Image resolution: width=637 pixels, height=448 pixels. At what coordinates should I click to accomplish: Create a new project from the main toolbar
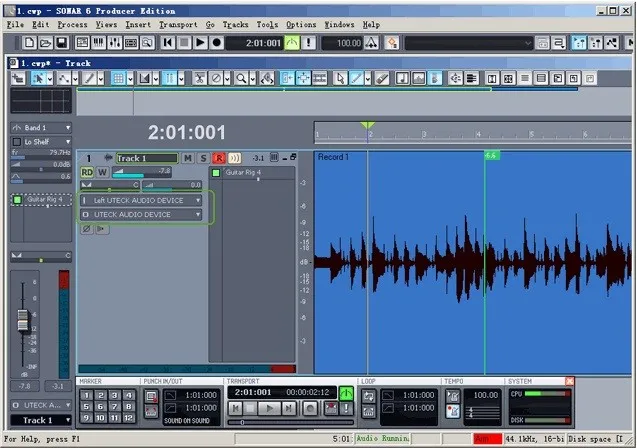[x=29, y=43]
